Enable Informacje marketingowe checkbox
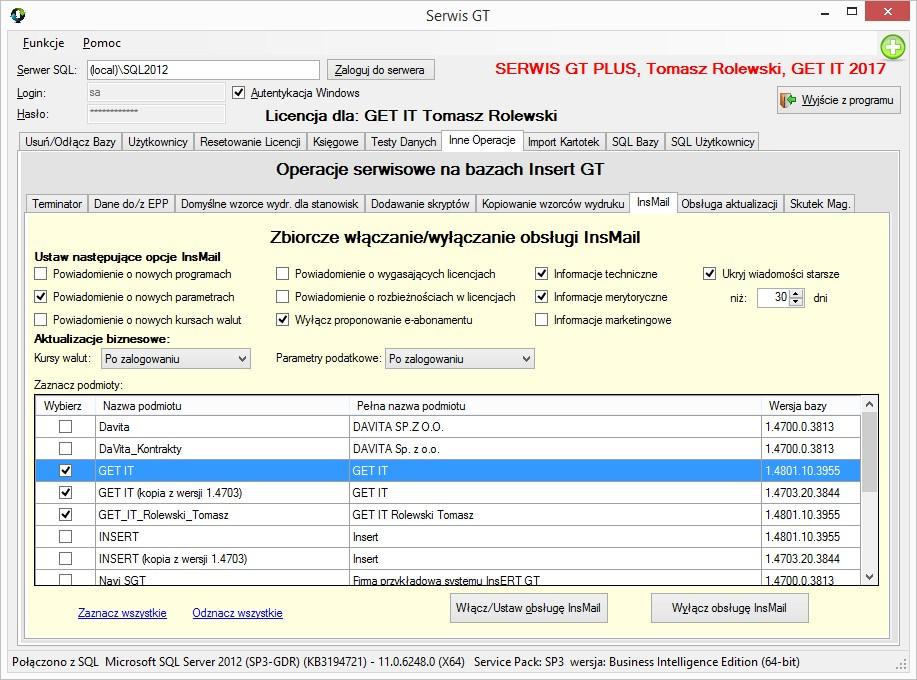 click(x=542, y=319)
